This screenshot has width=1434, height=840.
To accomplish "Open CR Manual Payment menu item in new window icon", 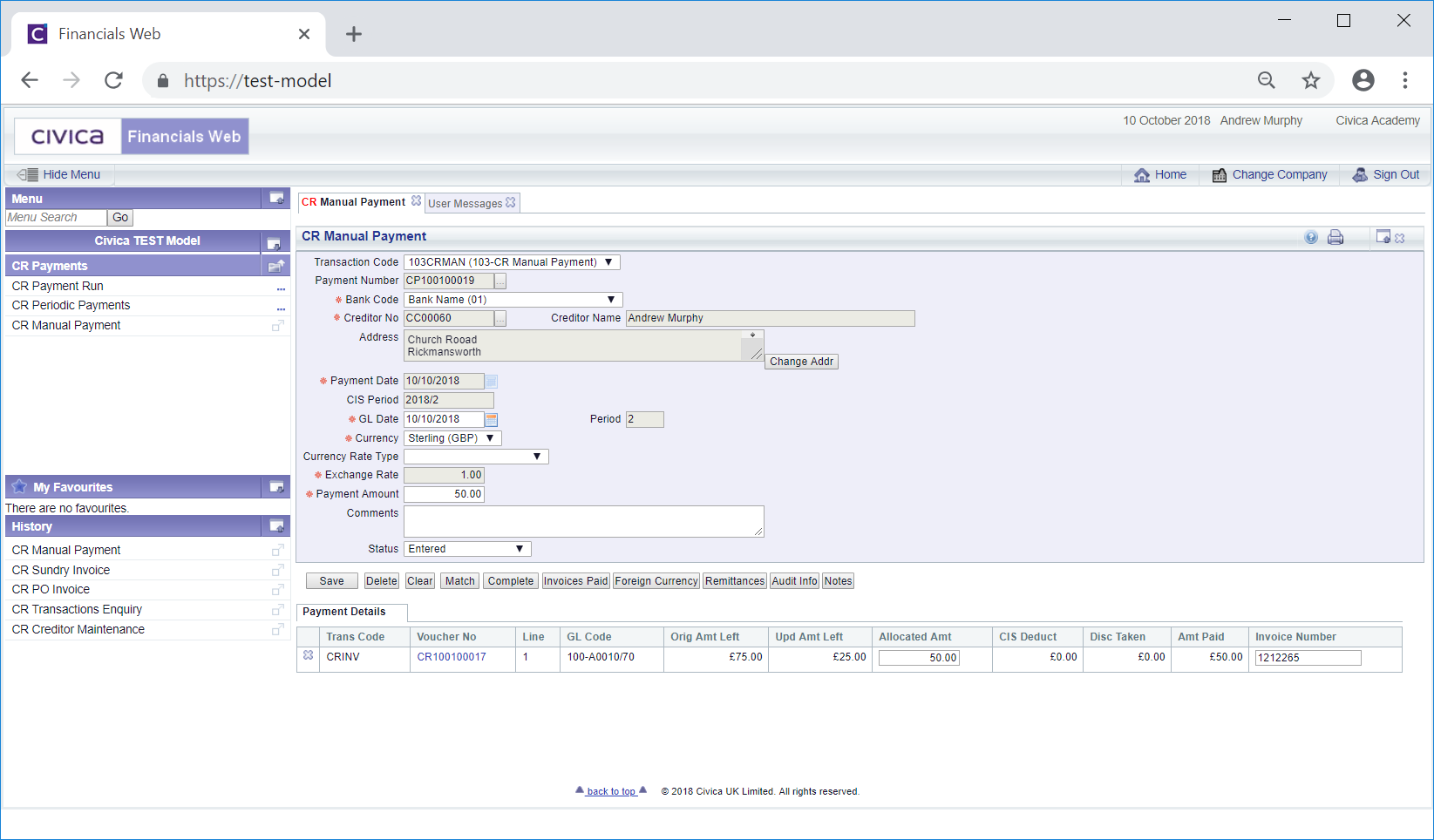I will [x=278, y=325].
